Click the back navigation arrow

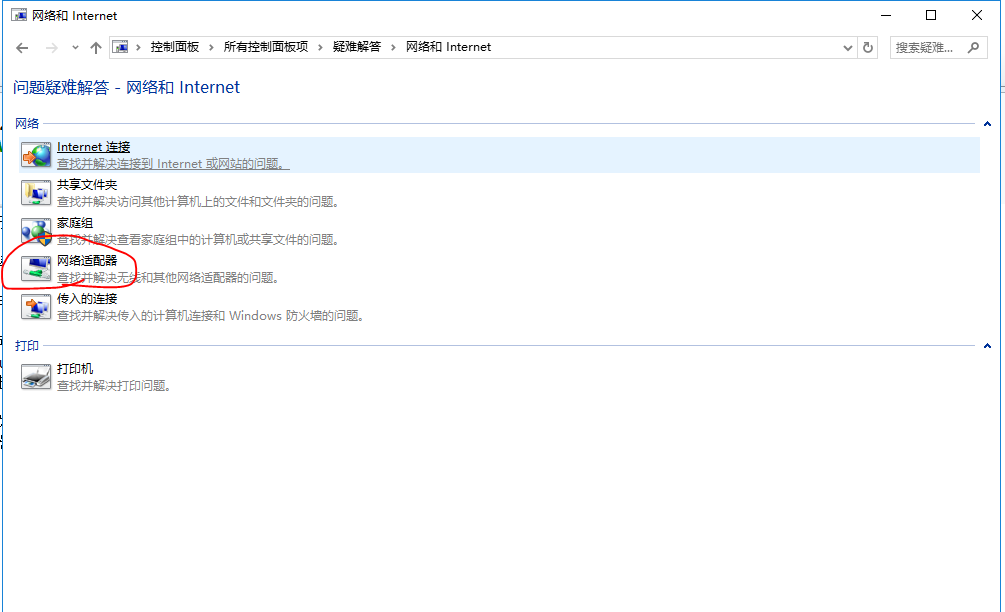click(22, 46)
